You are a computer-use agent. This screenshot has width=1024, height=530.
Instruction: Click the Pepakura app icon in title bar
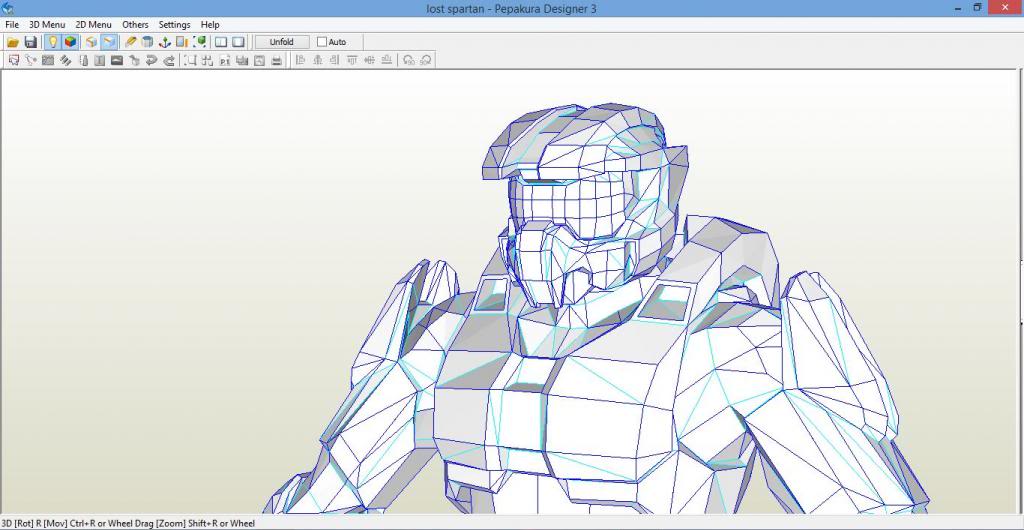coord(8,8)
